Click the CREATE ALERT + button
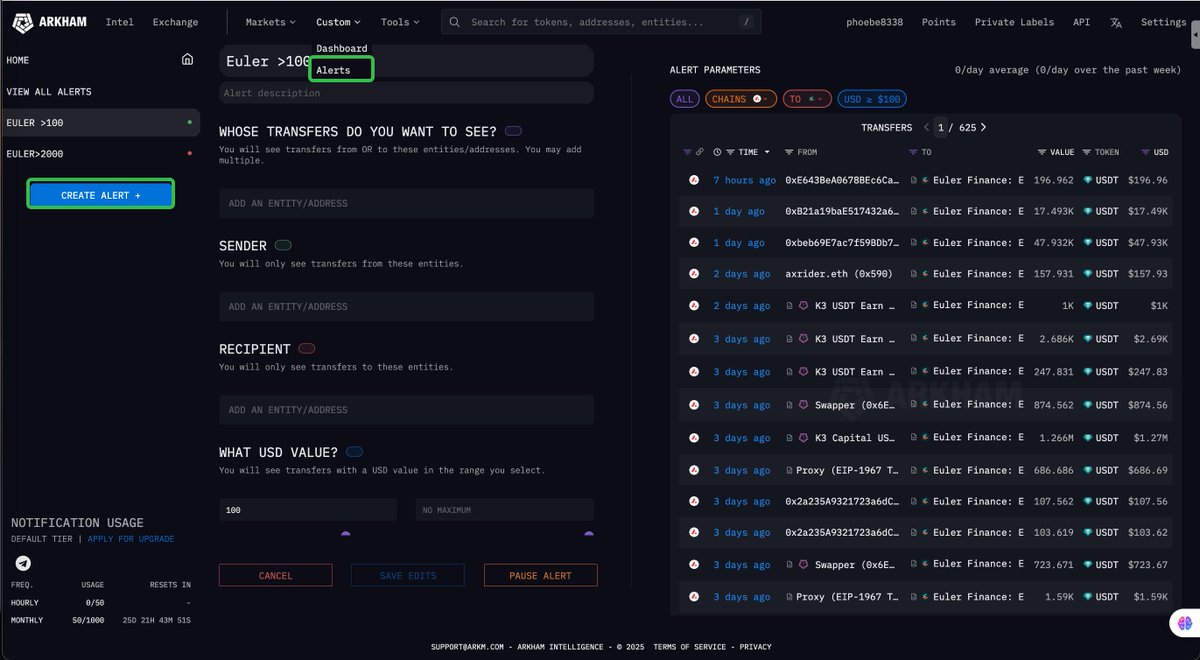Image resolution: width=1200 pixels, height=660 pixels. pyautogui.click(x=100, y=195)
